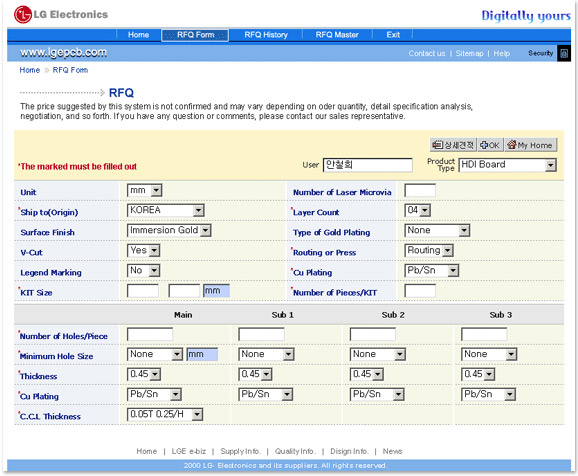This screenshot has width=578, height=476.
Task: Click the My Home button
Action: [530, 145]
